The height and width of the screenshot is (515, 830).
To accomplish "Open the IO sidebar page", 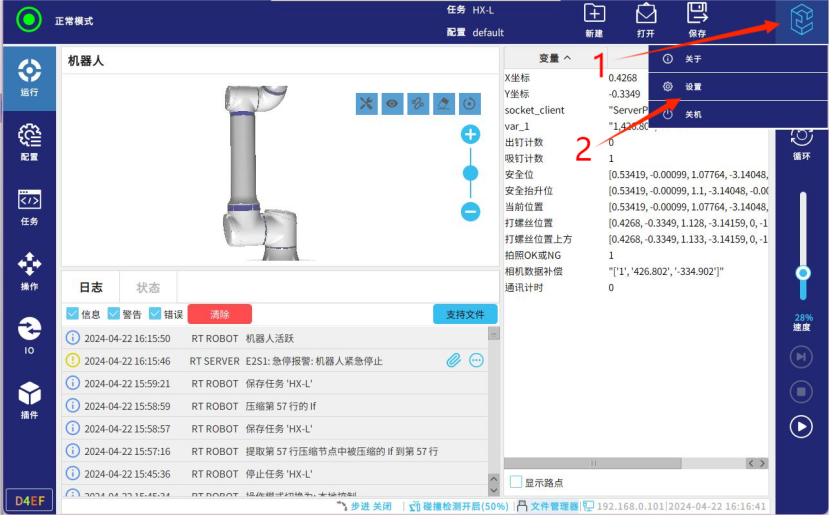I will point(29,335).
